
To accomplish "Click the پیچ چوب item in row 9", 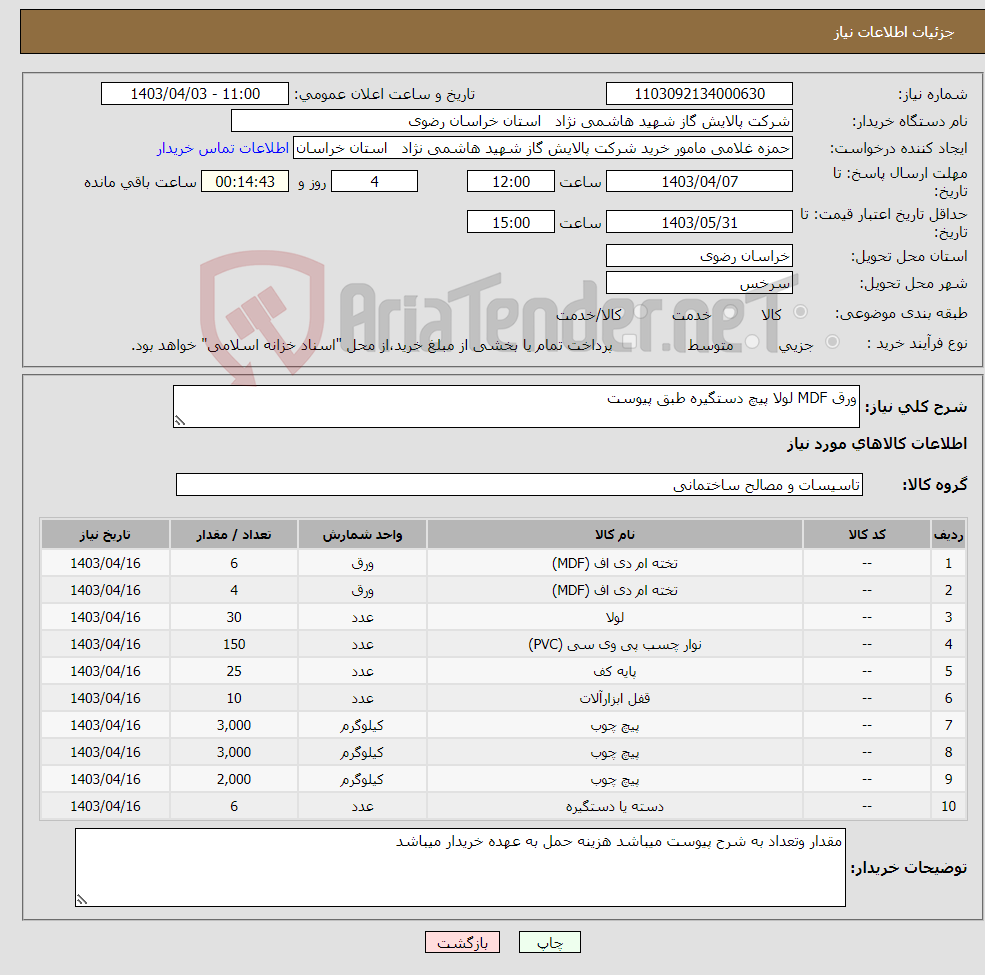I will [614, 779].
